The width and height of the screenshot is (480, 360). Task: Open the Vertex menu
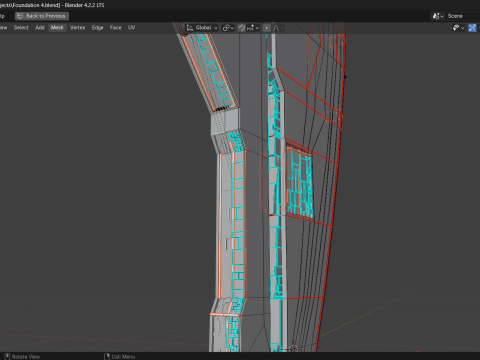pos(77,28)
